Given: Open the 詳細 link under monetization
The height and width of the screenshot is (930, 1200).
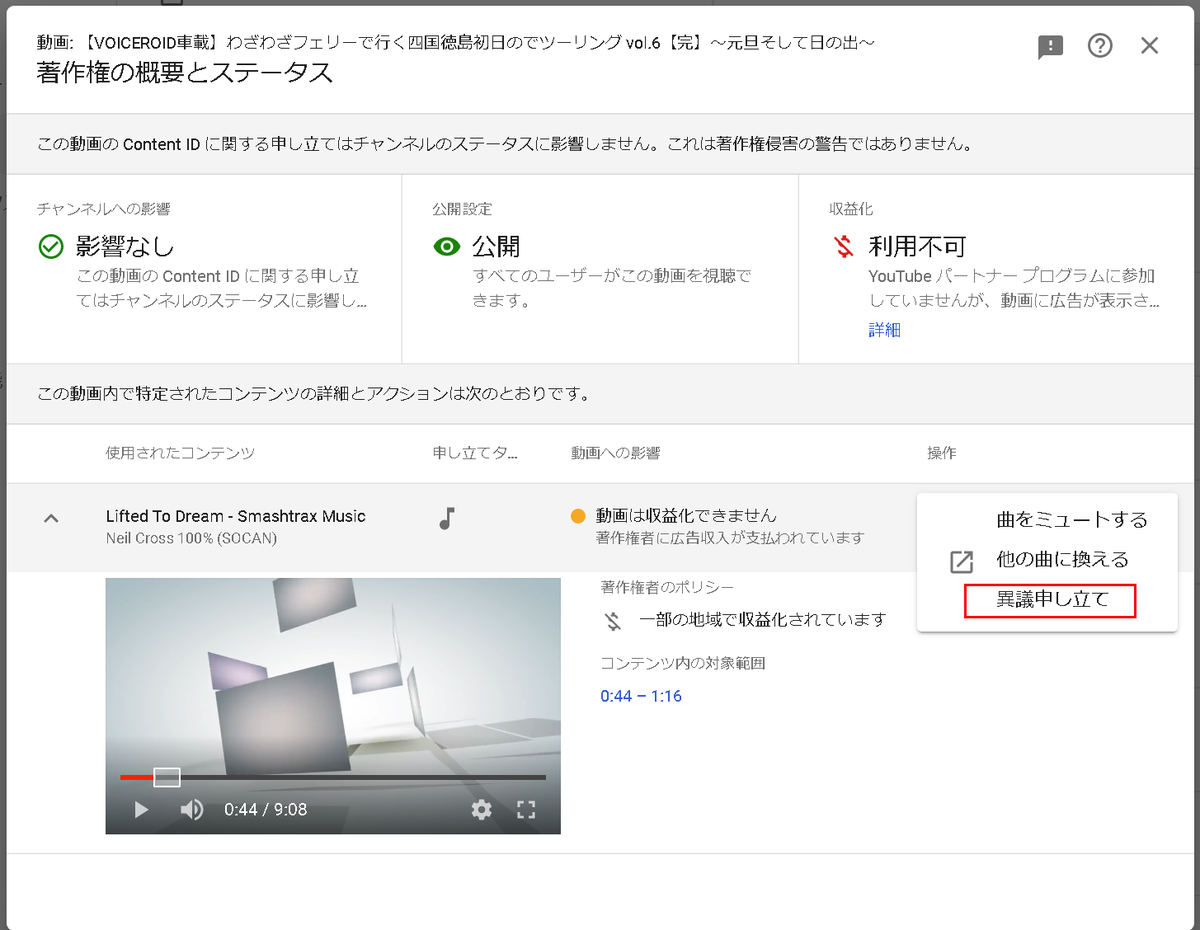Looking at the screenshot, I should pyautogui.click(x=884, y=330).
